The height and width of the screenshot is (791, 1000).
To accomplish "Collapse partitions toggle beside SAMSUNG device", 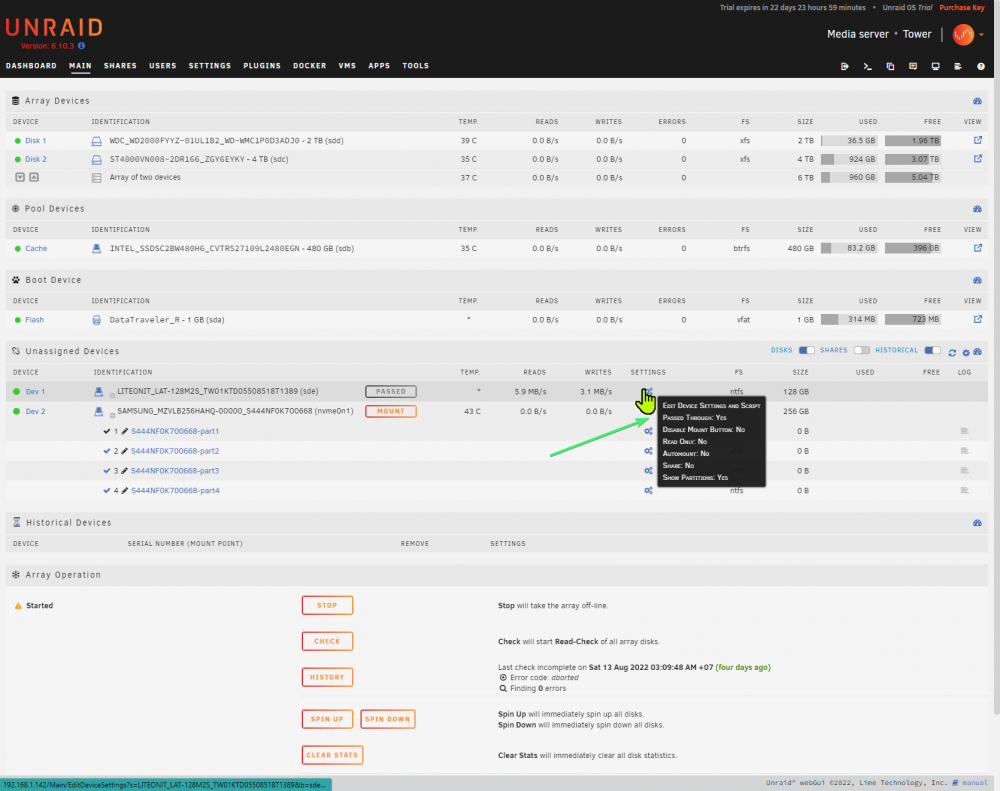I will click(x=112, y=415).
